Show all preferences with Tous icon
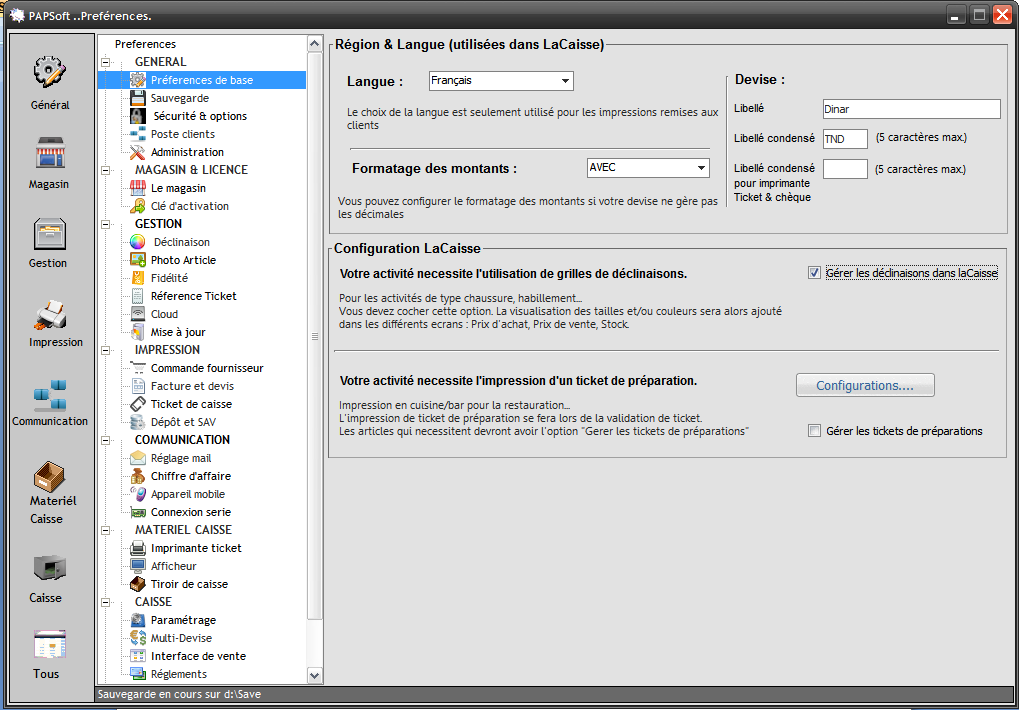Image resolution: width=1019 pixels, height=710 pixels. click(x=48, y=645)
